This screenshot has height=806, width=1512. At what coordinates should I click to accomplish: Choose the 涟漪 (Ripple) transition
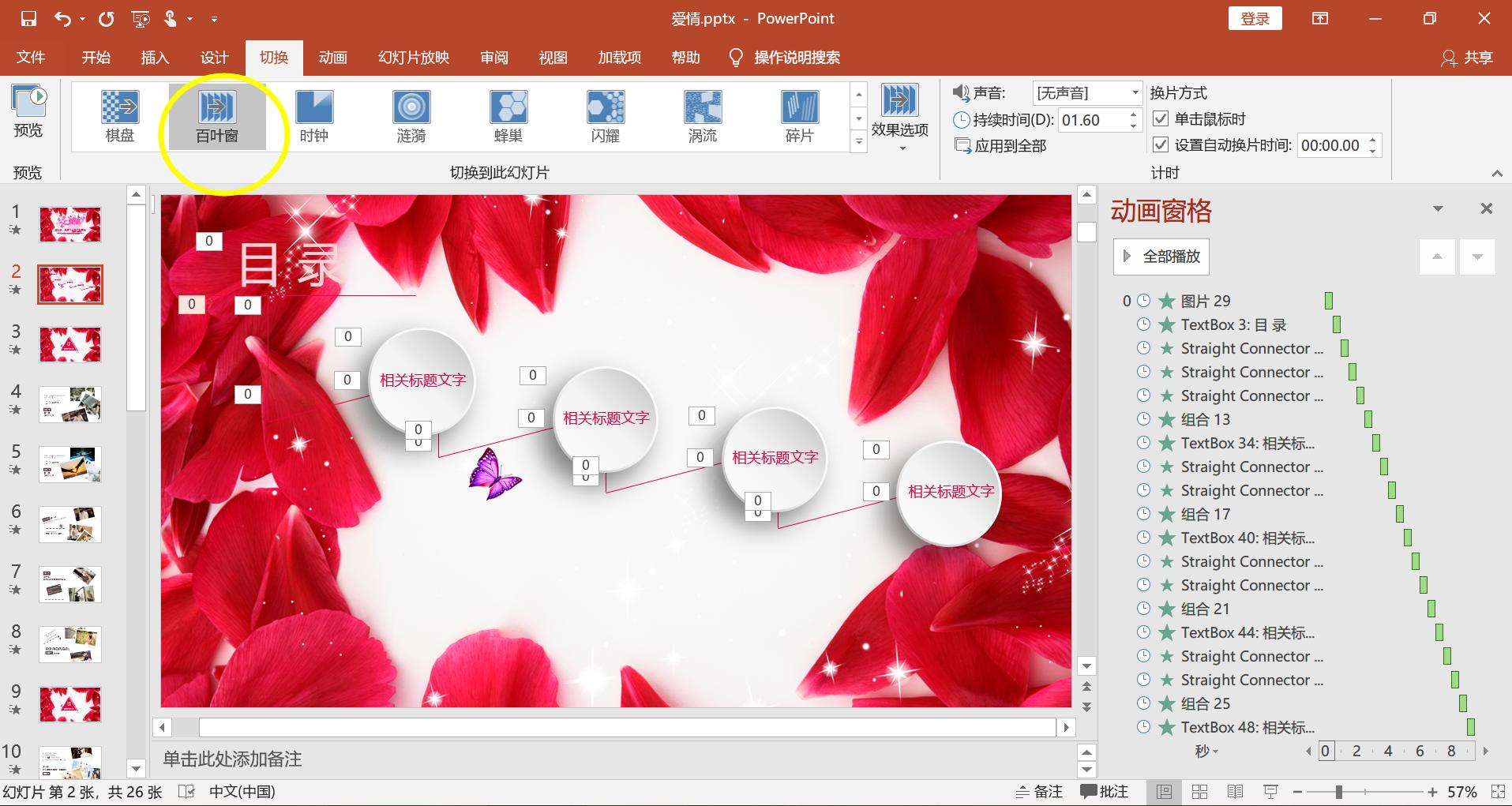tap(411, 116)
